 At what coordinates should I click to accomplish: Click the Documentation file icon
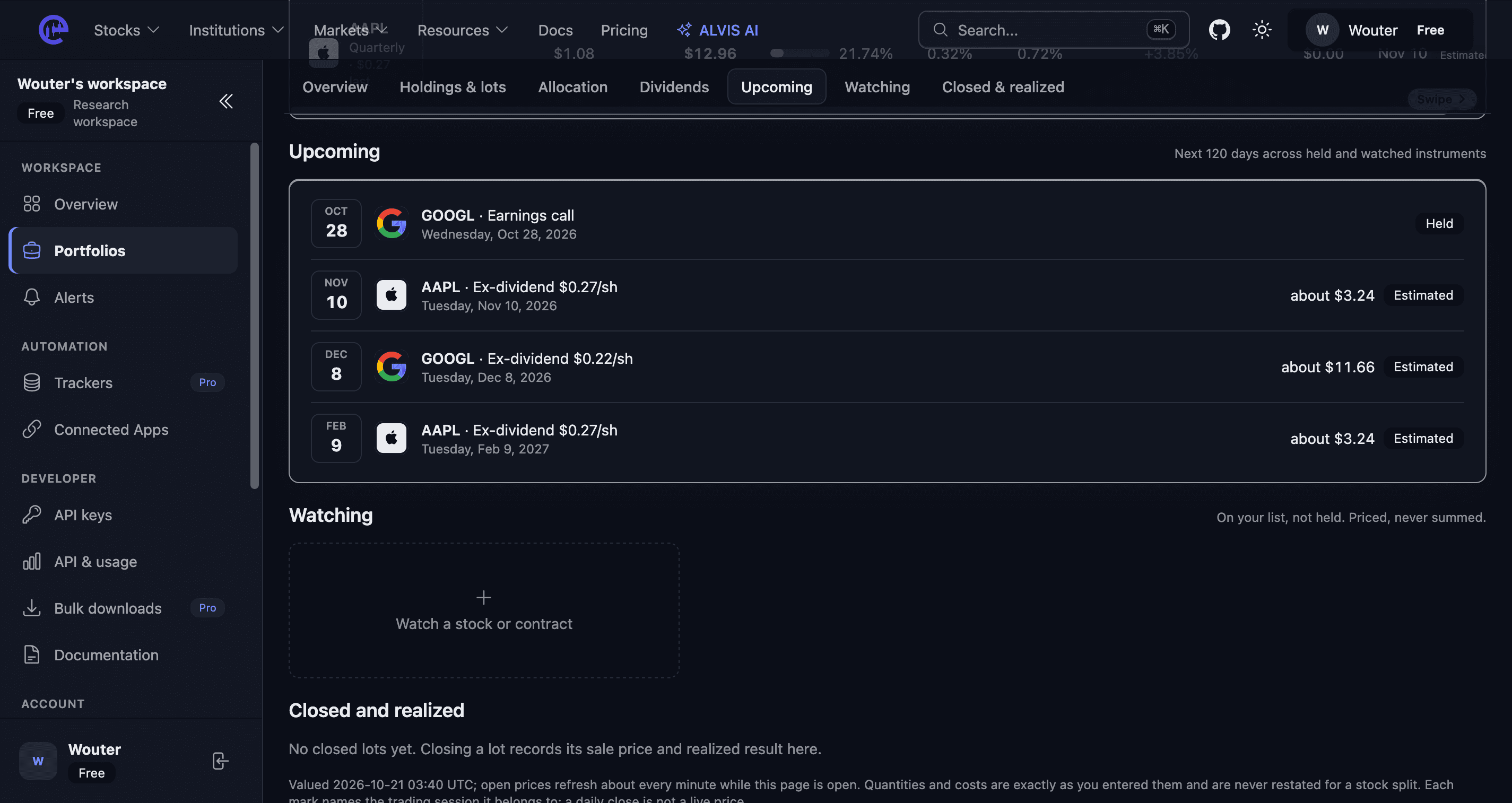point(32,654)
